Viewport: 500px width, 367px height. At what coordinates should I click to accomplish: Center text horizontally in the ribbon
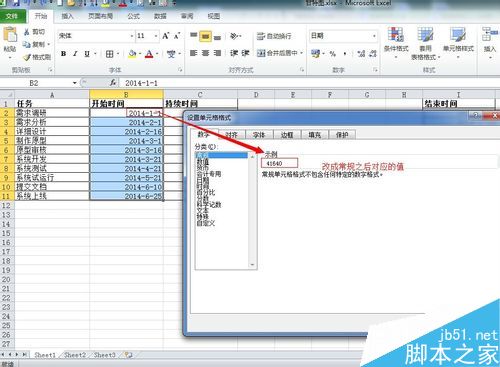(x=206, y=53)
